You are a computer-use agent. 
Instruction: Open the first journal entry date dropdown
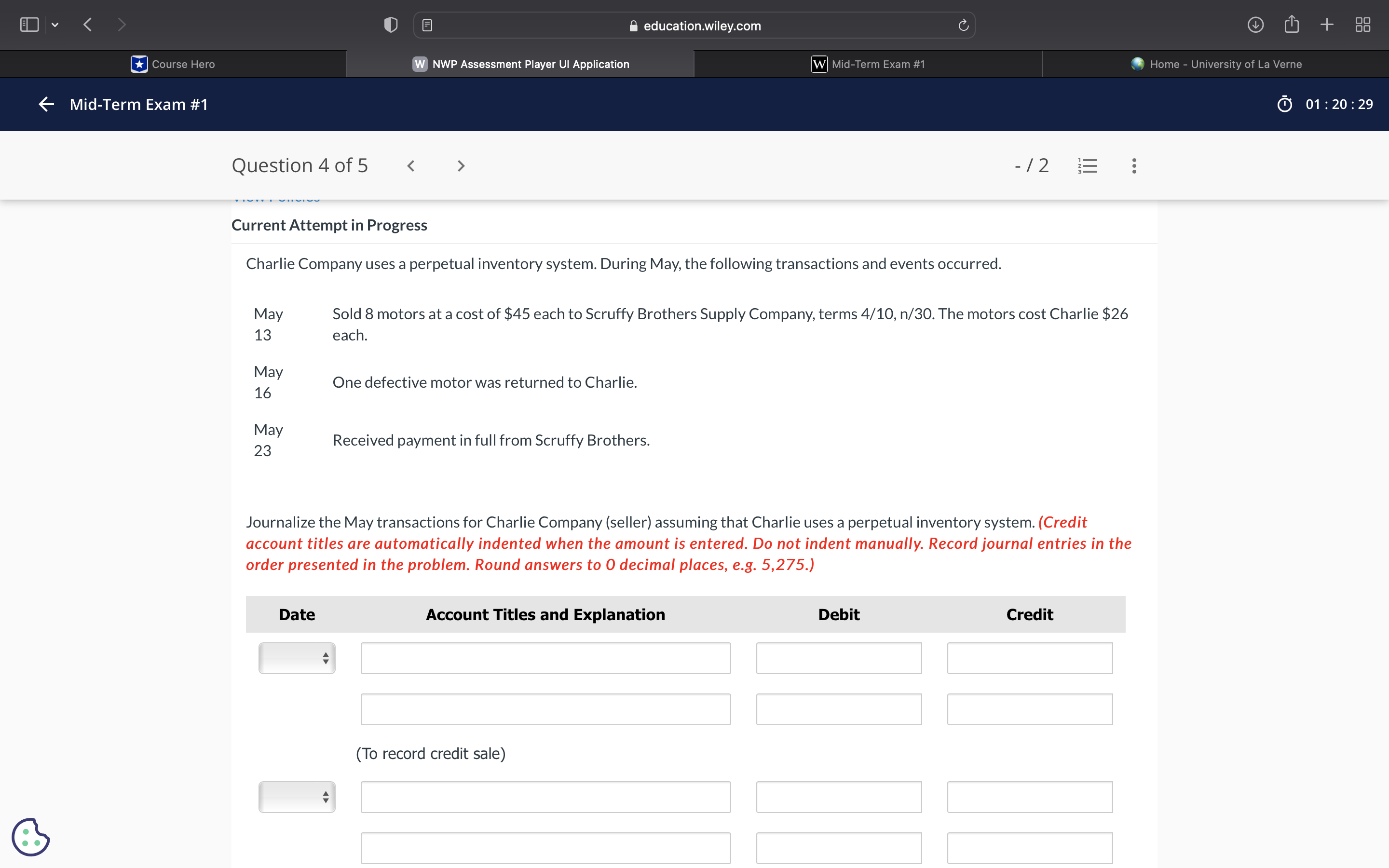[297, 658]
